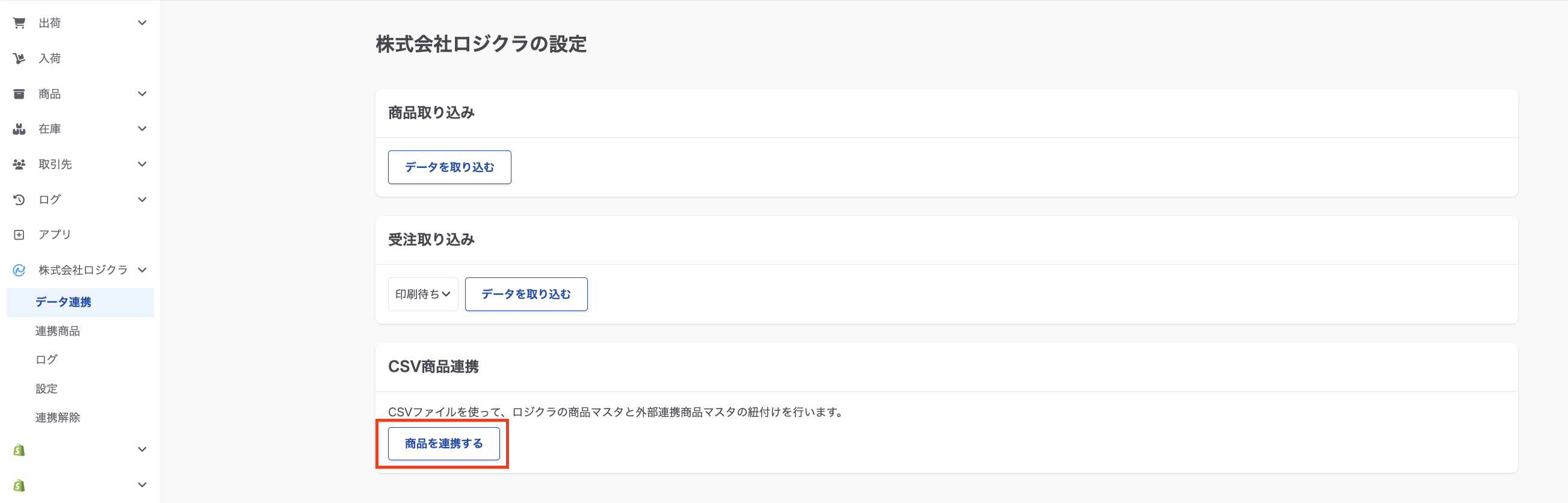
Task: Expand the 商品 sidebar chevron
Action: pyautogui.click(x=143, y=94)
